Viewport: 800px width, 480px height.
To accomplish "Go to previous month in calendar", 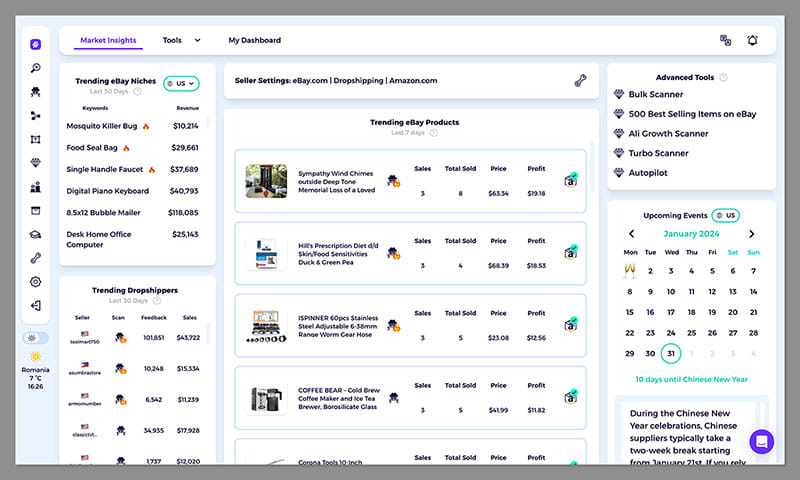I will (x=632, y=234).
